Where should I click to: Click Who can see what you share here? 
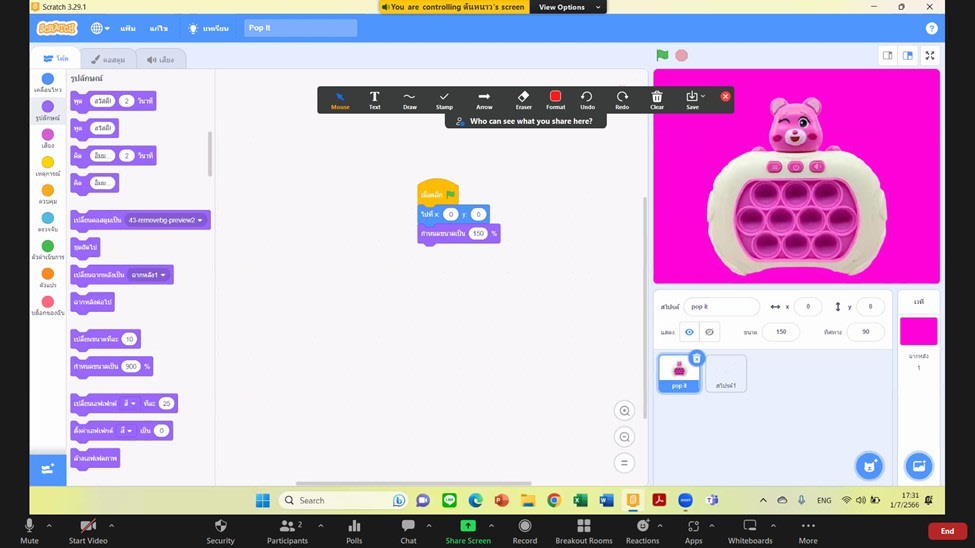(x=525, y=121)
